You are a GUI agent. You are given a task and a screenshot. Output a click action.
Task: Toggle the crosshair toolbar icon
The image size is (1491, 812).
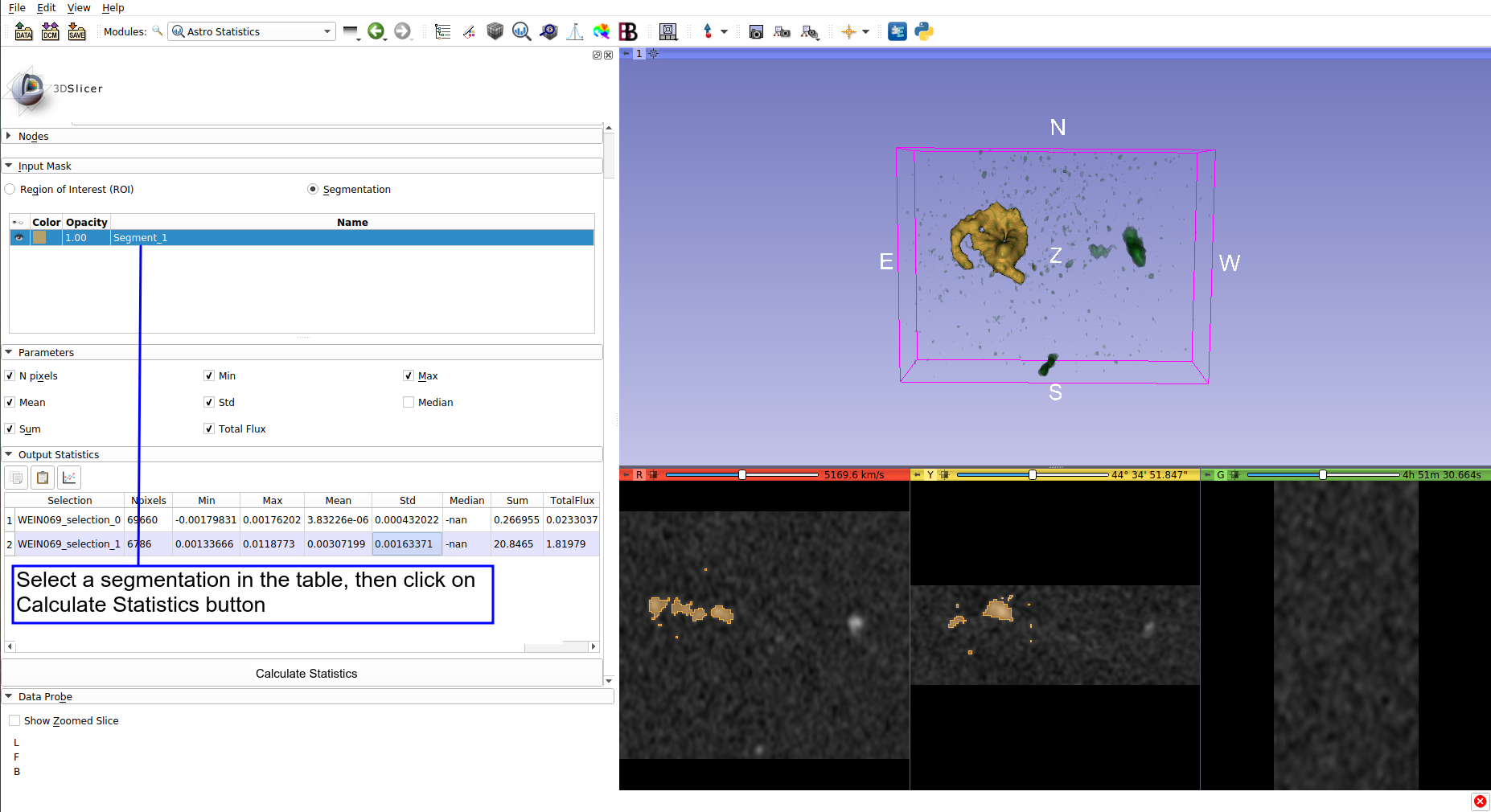tap(848, 32)
